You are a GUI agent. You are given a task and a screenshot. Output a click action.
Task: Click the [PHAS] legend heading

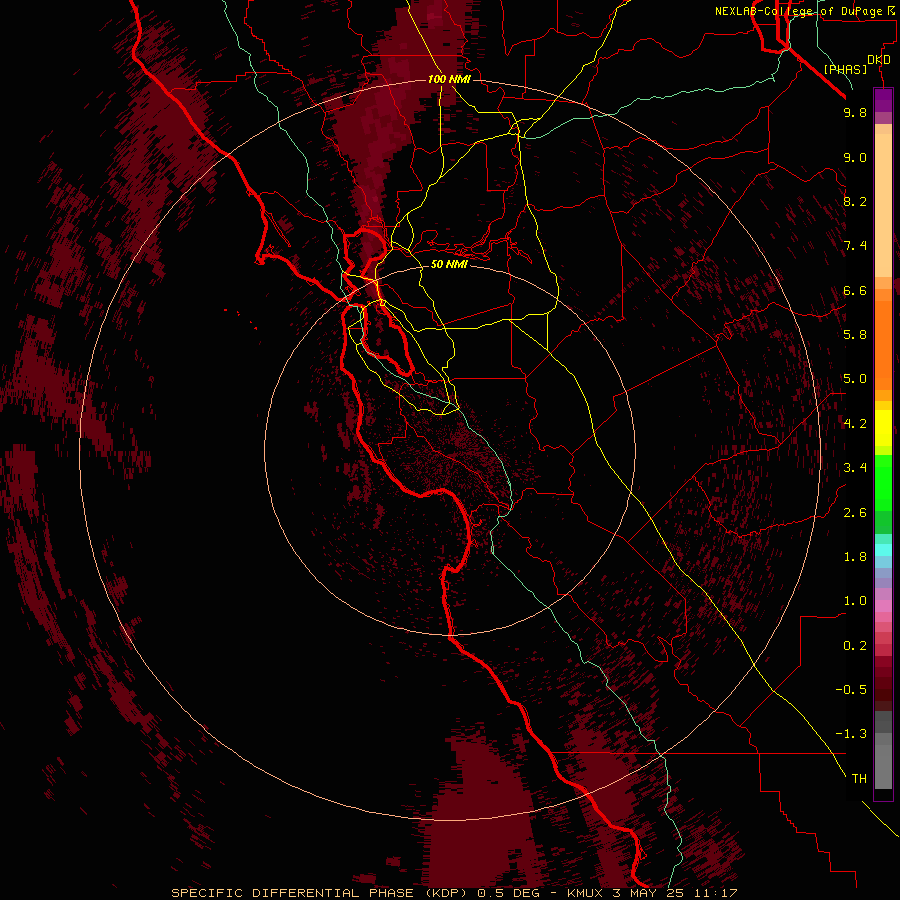tap(845, 69)
